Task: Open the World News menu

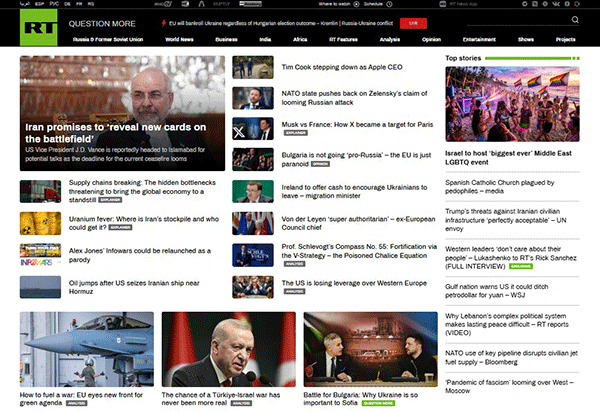Action: coord(180,39)
